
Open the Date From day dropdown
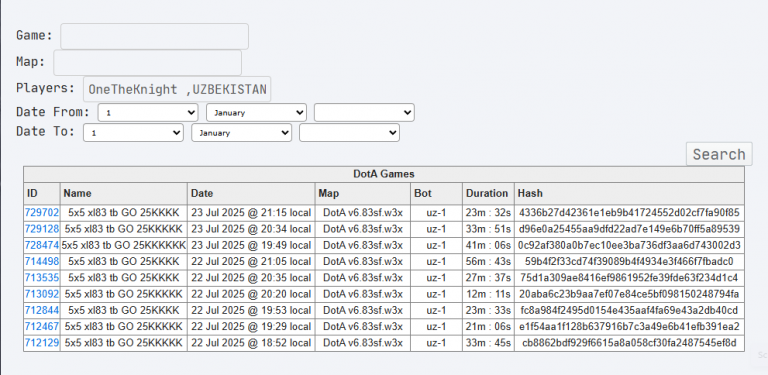tap(148, 112)
